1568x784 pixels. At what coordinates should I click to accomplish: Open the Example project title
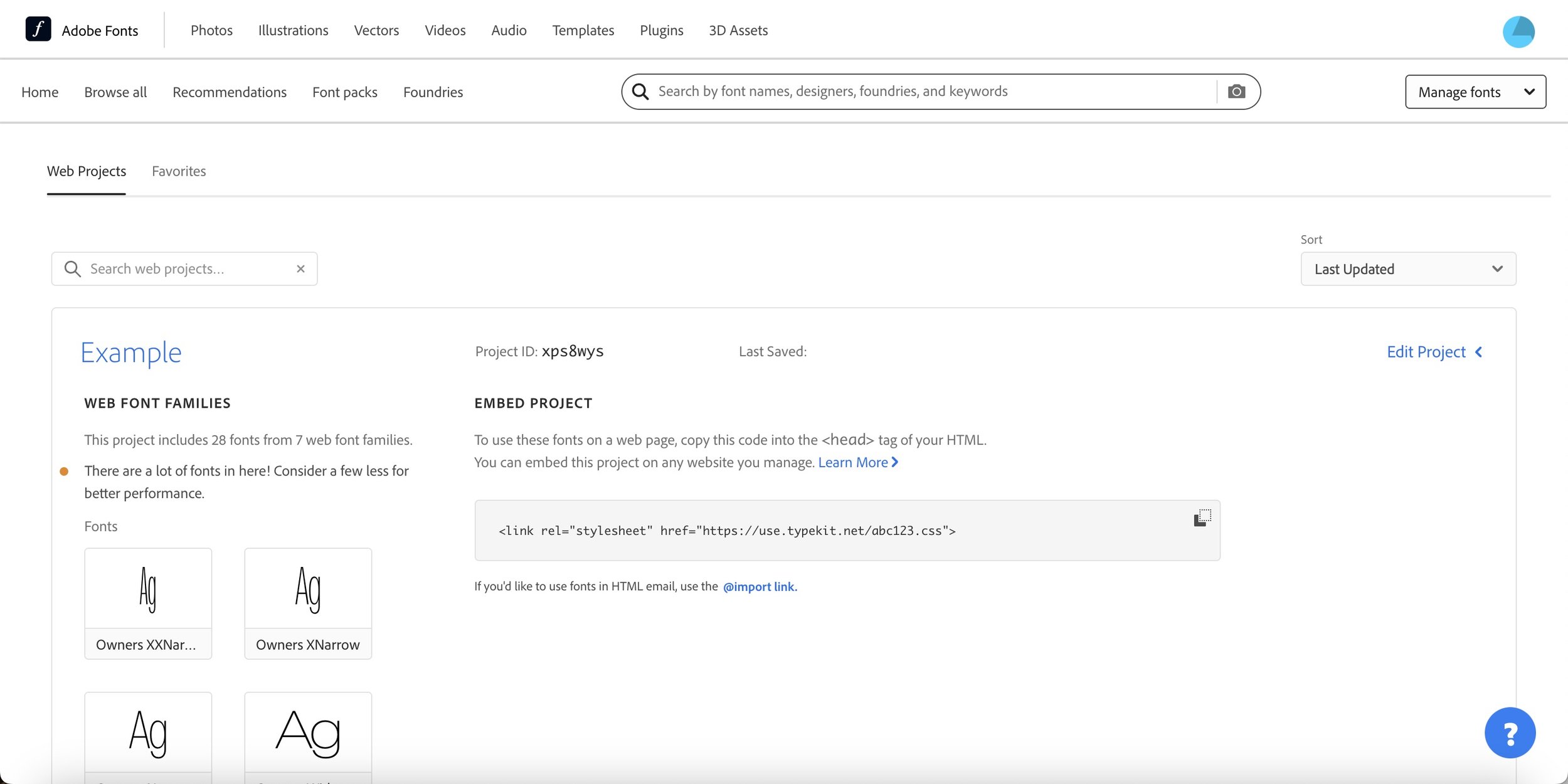(131, 353)
